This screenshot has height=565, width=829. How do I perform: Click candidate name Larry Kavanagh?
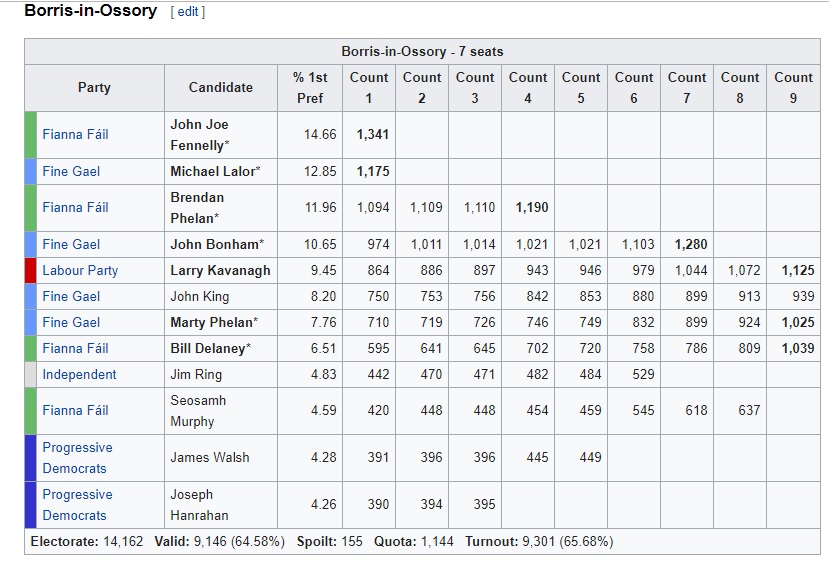pyautogui.click(x=220, y=271)
